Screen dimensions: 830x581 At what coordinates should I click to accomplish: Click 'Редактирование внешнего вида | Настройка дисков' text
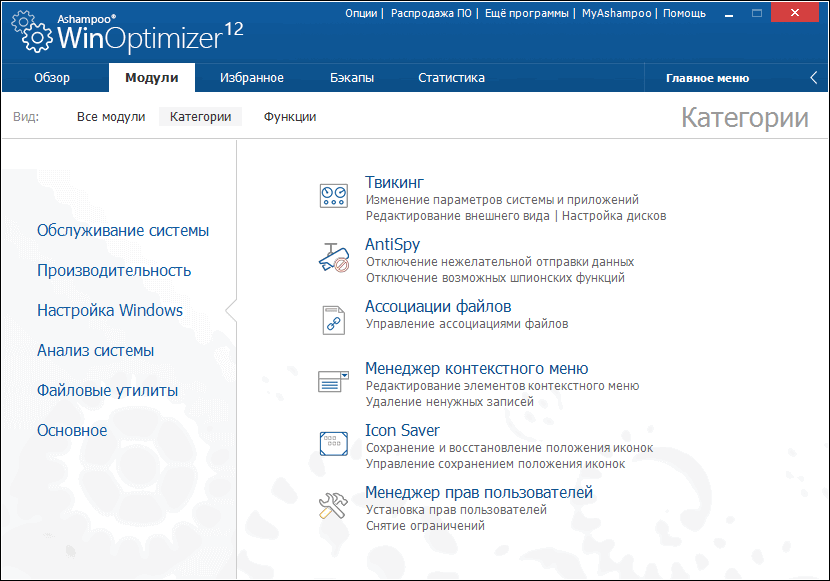pos(516,216)
